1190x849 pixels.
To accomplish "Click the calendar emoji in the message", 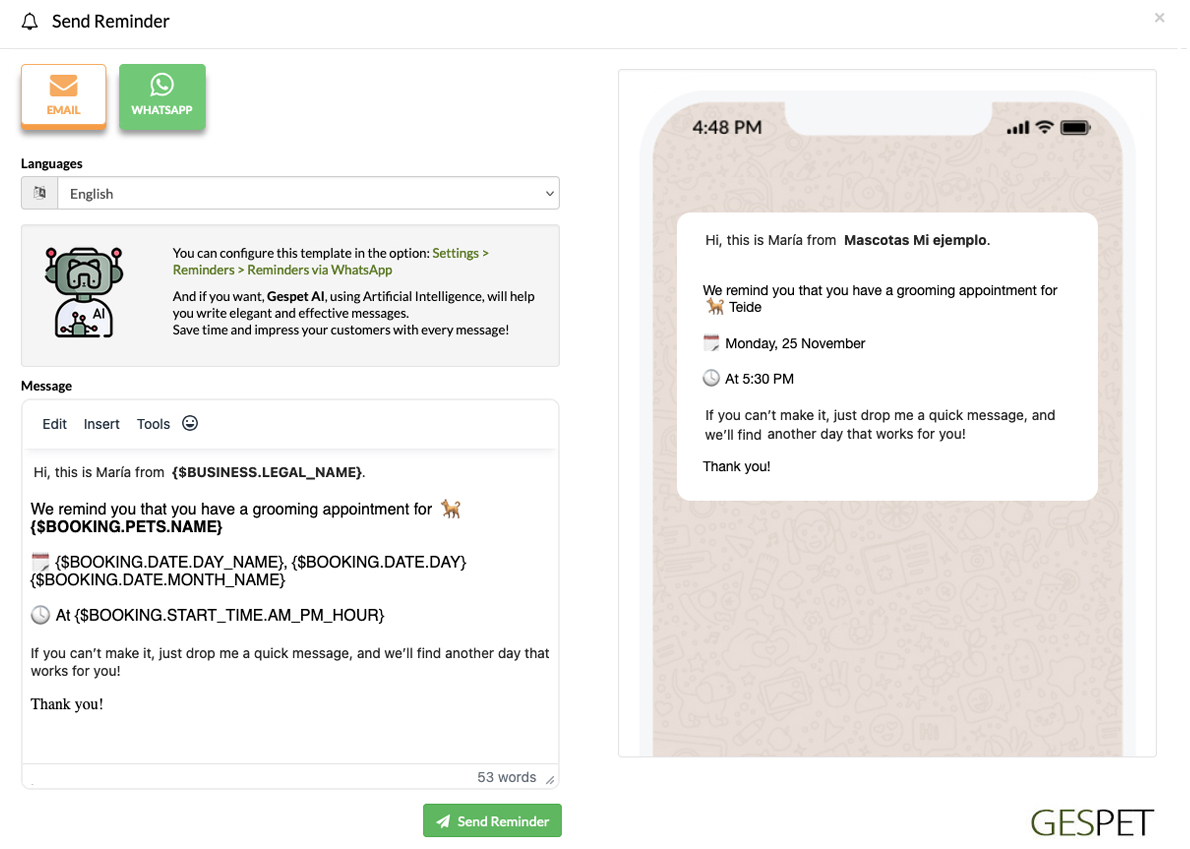I will 40,562.
